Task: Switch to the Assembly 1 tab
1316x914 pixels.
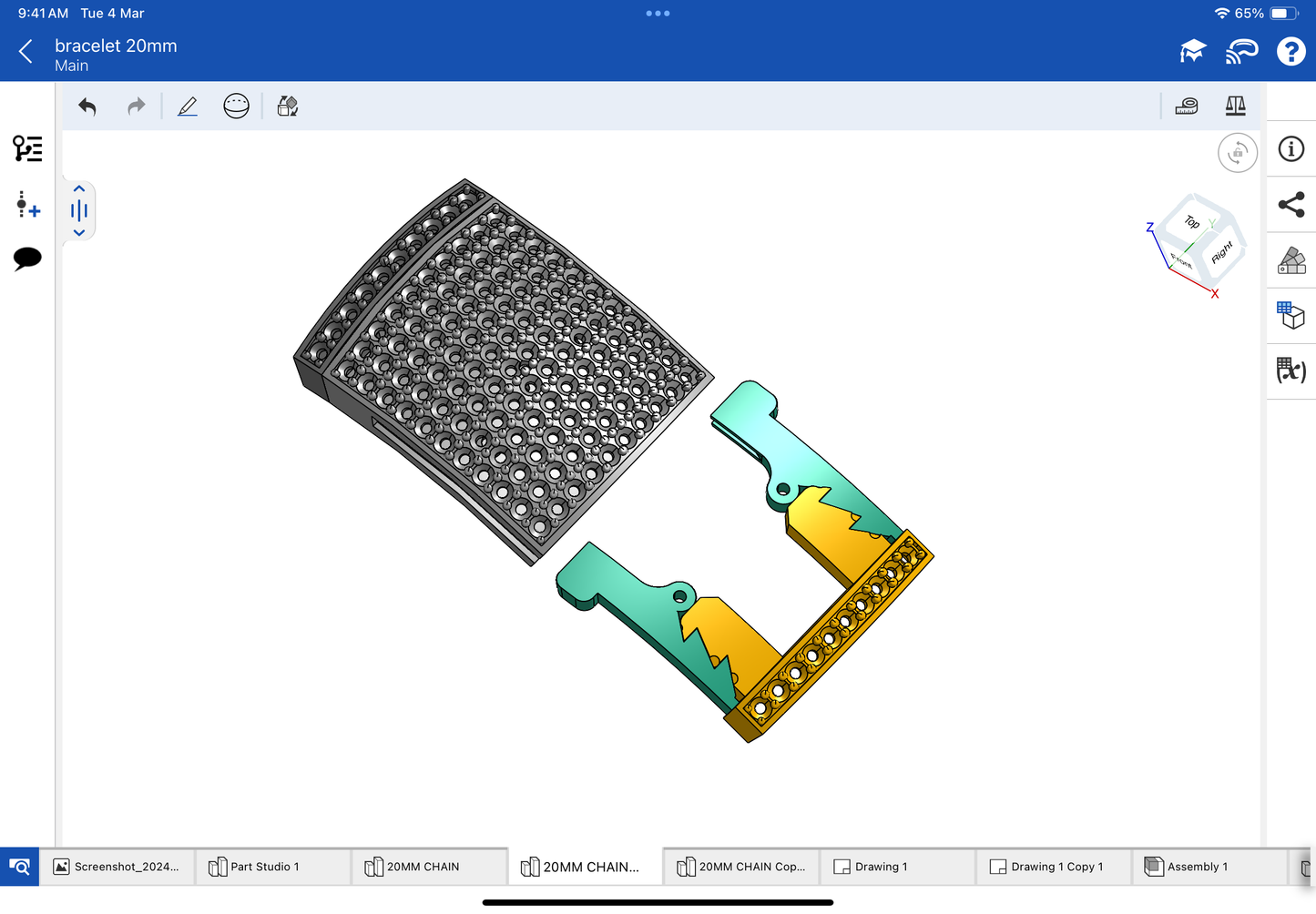Action: tap(1197, 867)
